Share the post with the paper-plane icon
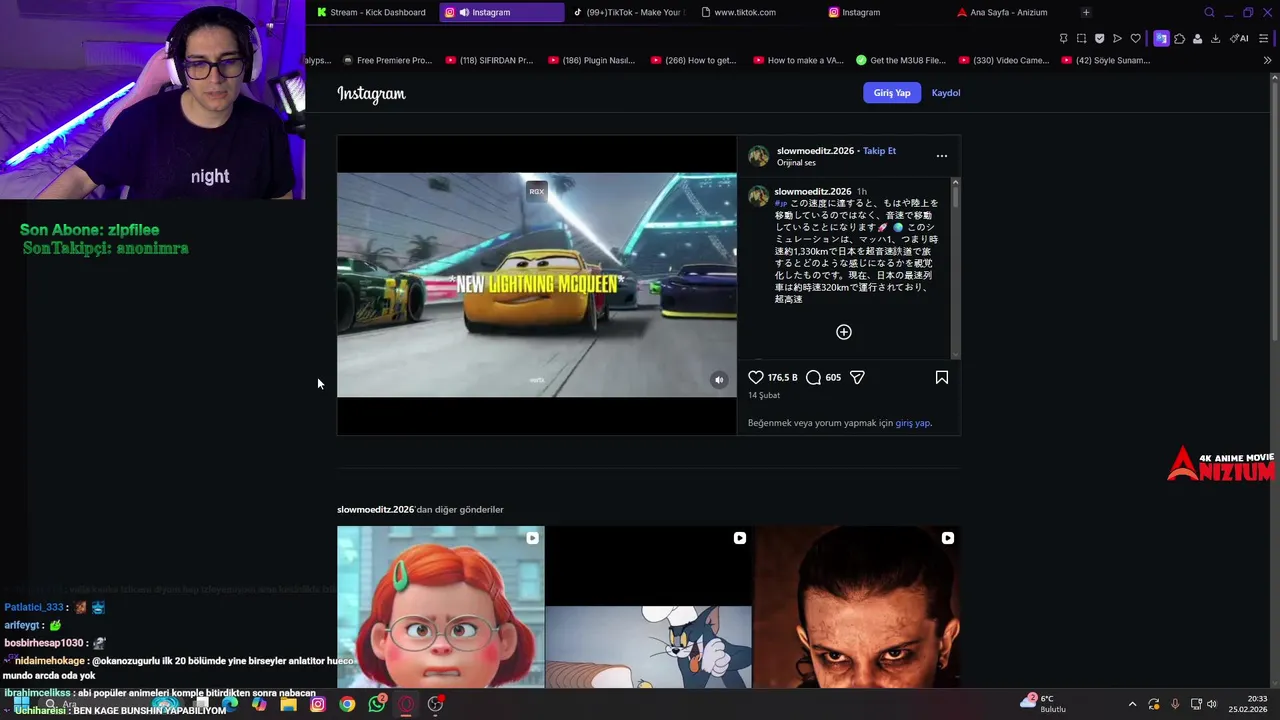Image resolution: width=1280 pixels, height=720 pixels. [857, 377]
